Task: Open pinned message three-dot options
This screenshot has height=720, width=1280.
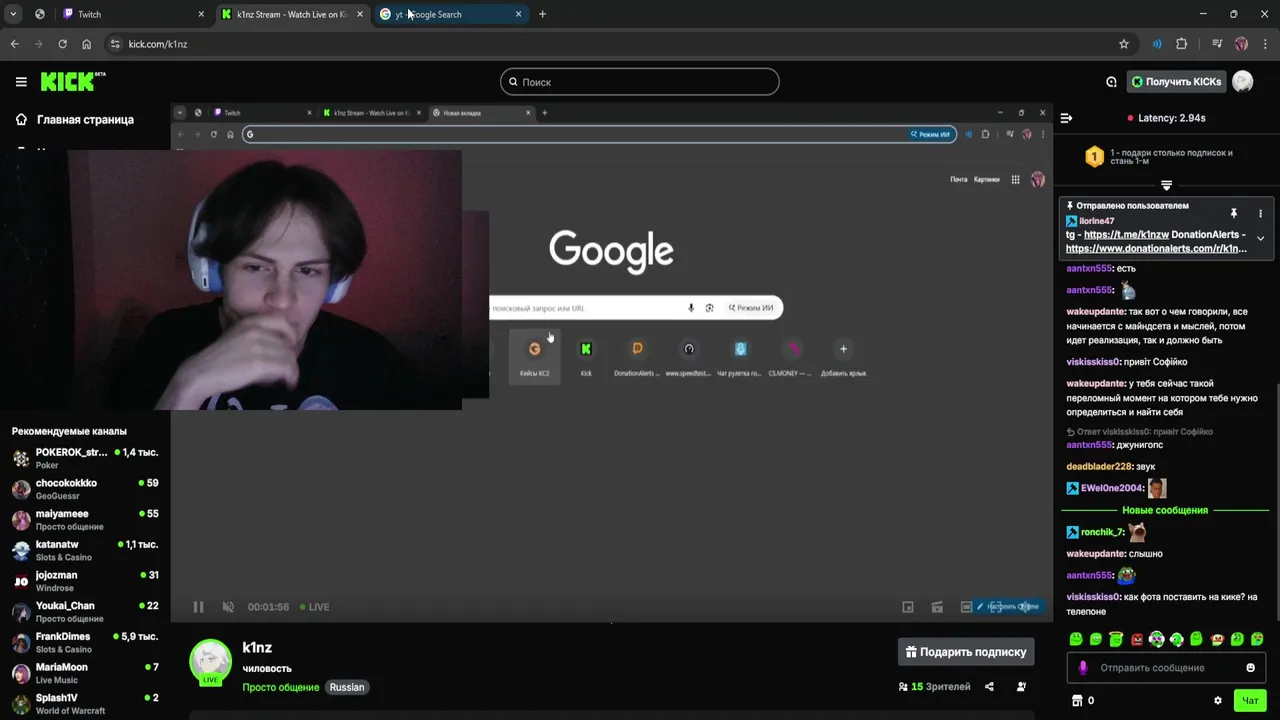Action: (1260, 213)
